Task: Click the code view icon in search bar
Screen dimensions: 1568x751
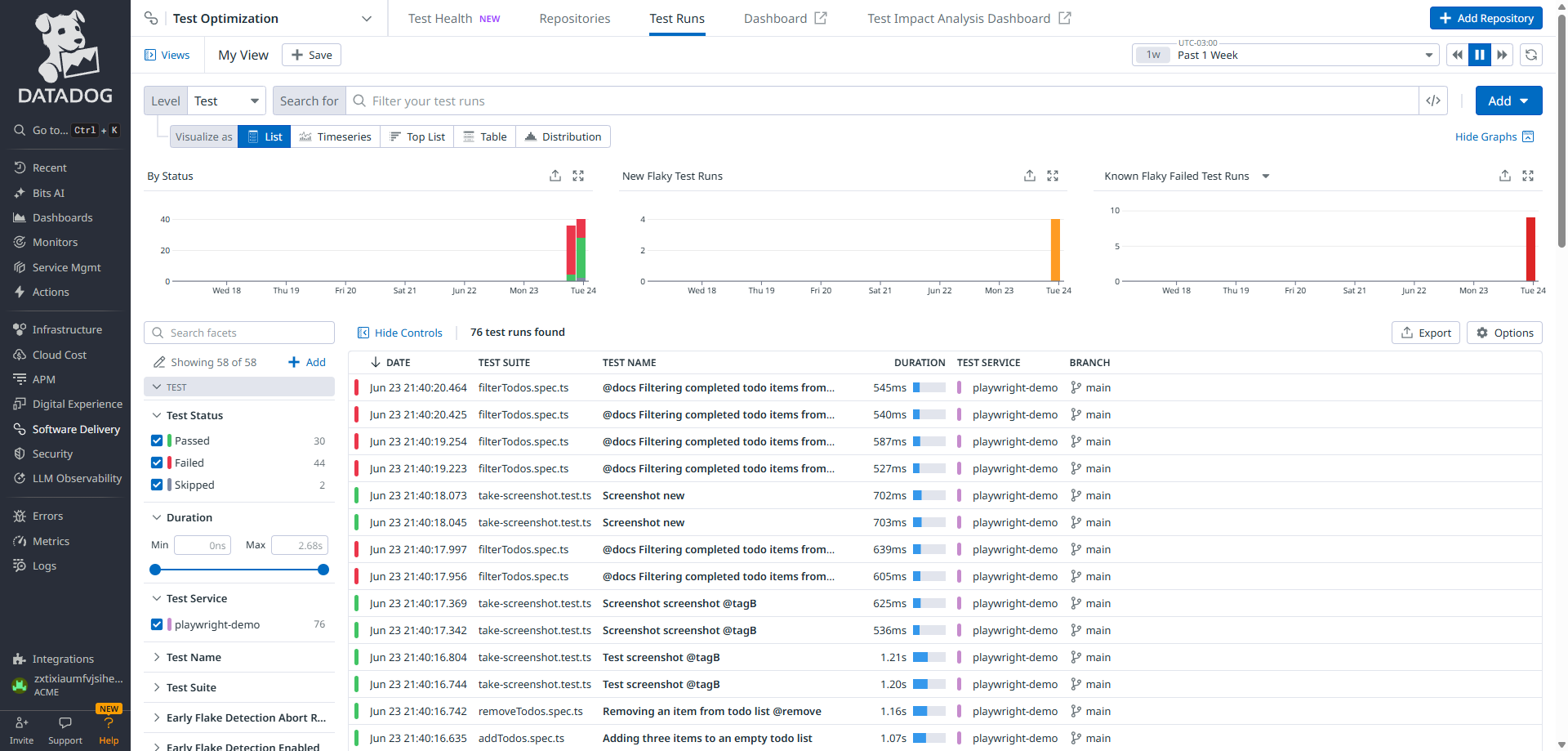Action: (1432, 101)
